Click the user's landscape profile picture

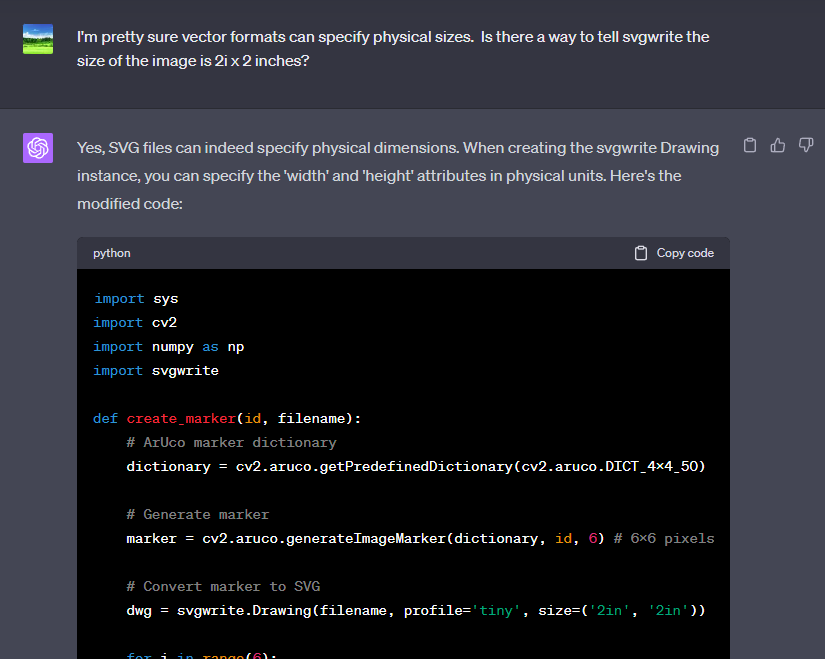click(38, 40)
